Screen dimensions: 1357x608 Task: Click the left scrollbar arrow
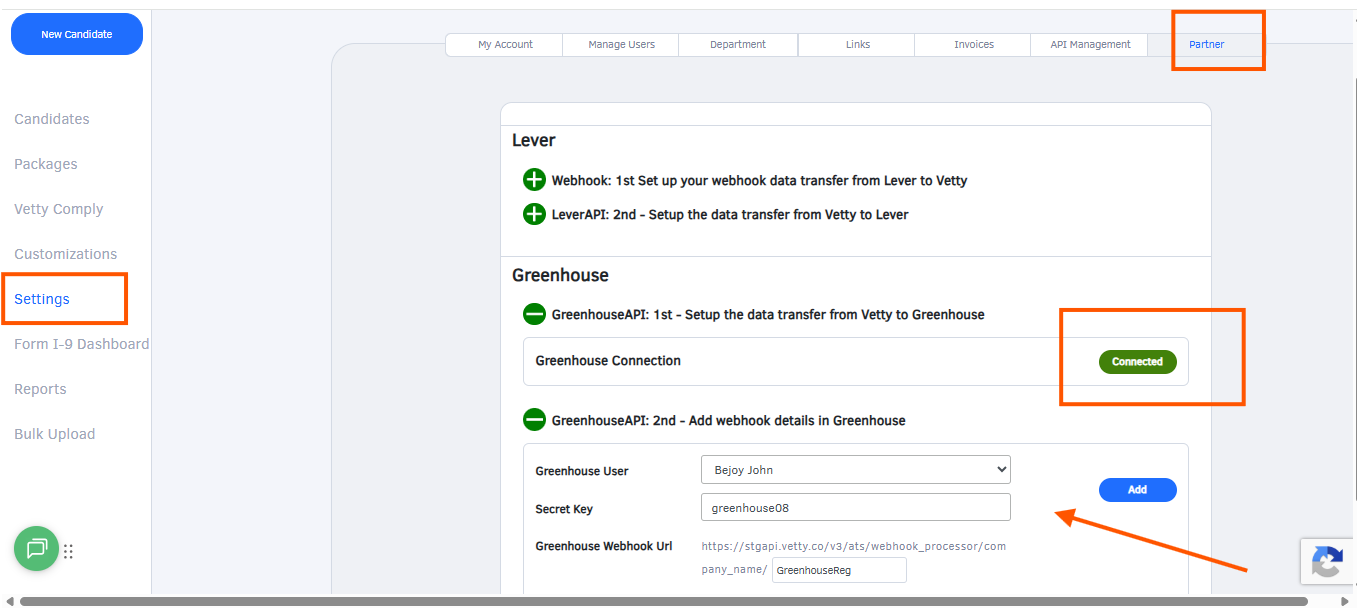coord(9,601)
